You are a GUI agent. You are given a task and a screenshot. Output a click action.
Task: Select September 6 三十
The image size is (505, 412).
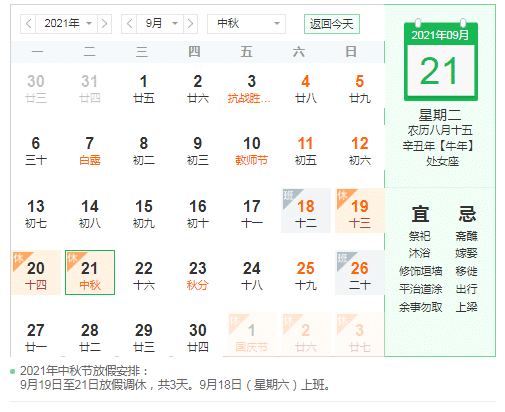point(36,151)
